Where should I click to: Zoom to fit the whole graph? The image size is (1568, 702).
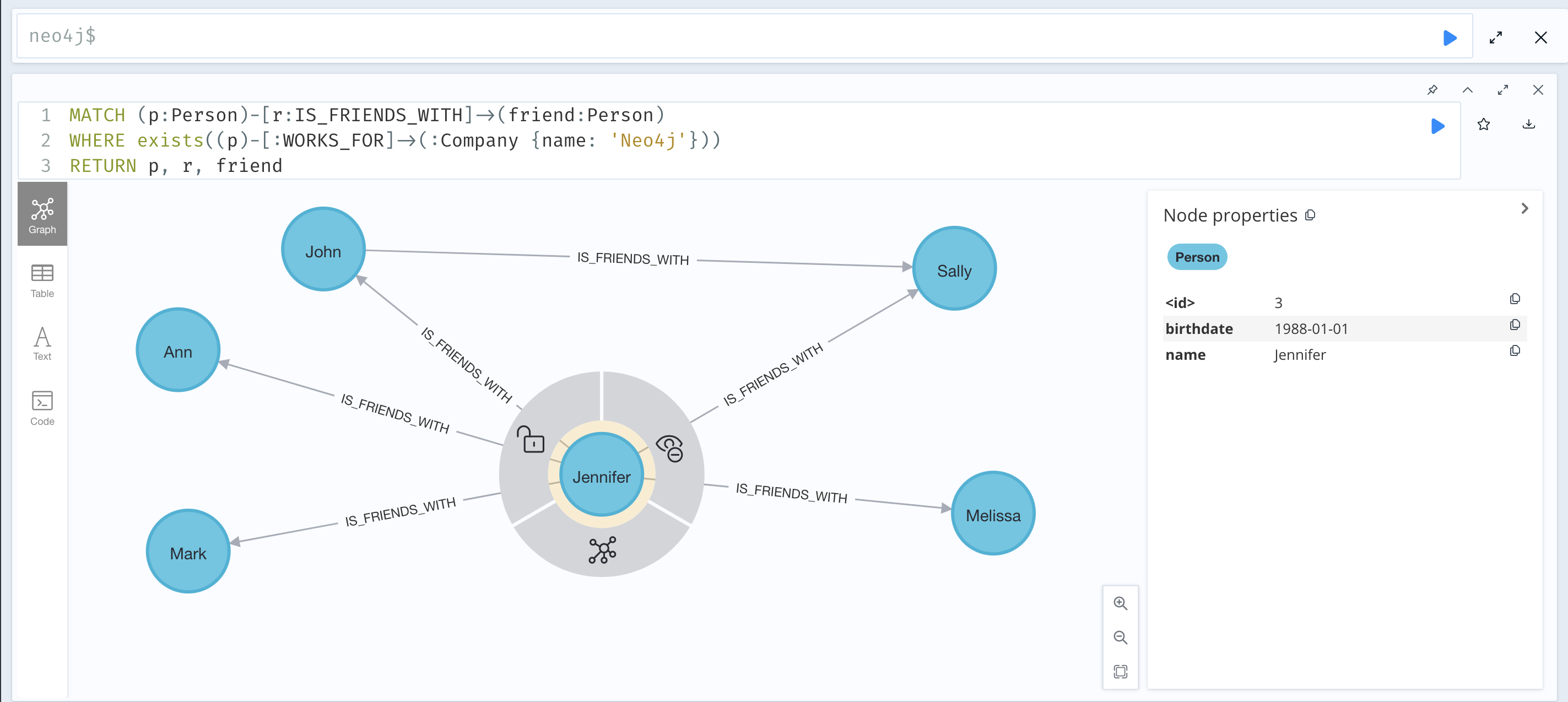pos(1121,672)
